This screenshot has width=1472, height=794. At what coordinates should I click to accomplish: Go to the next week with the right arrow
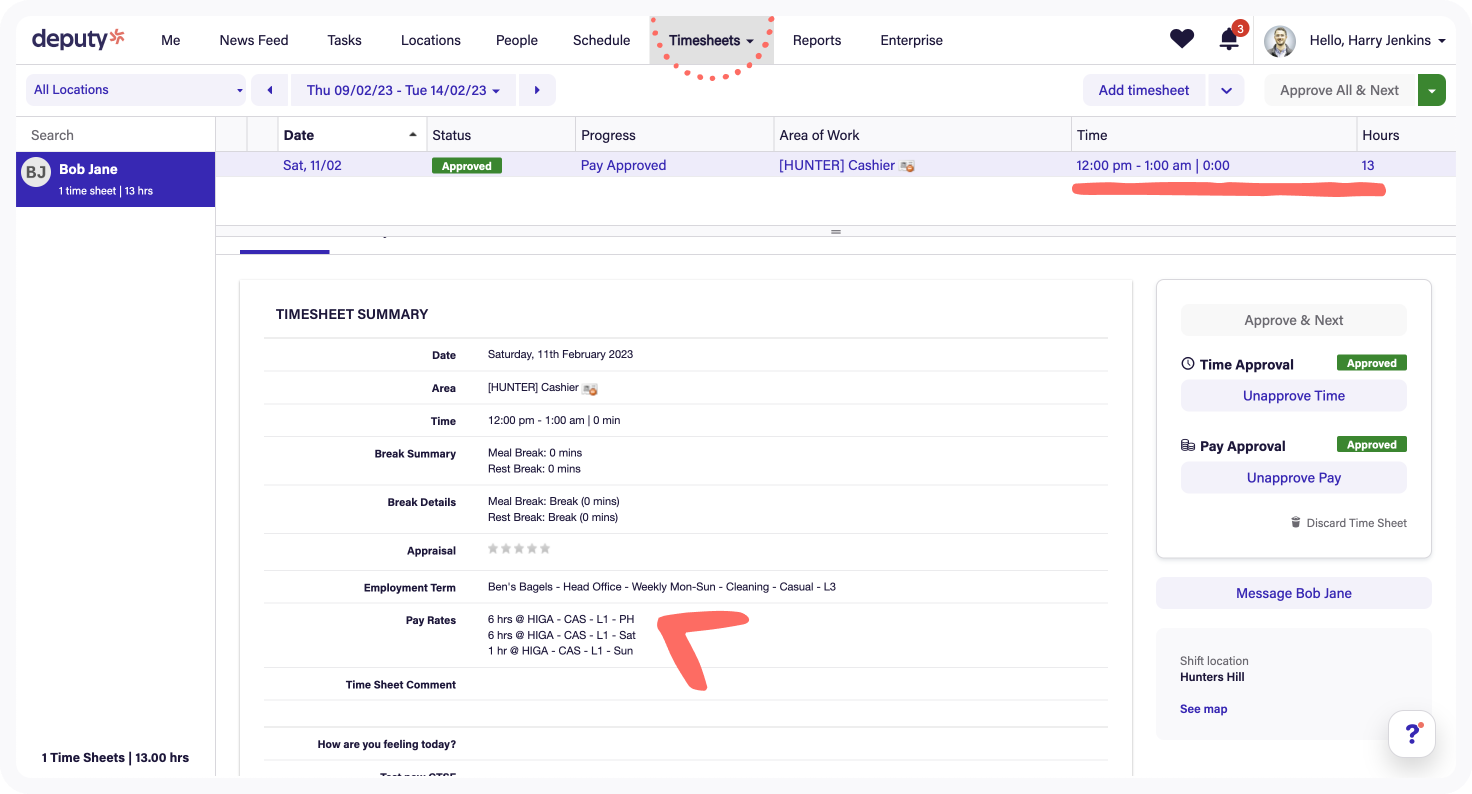click(537, 89)
